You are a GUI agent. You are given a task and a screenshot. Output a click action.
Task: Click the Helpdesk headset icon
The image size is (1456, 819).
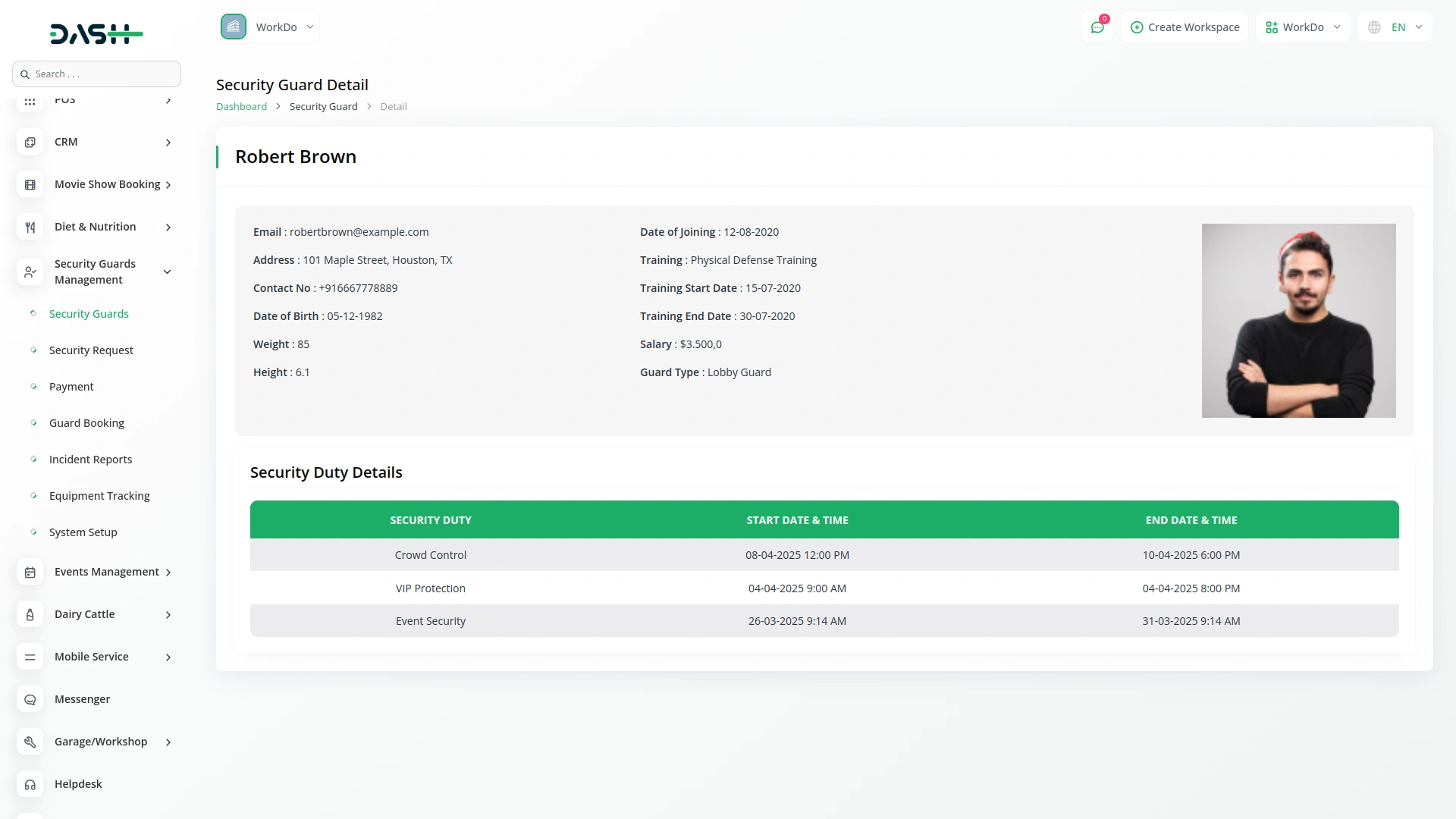coord(30,785)
